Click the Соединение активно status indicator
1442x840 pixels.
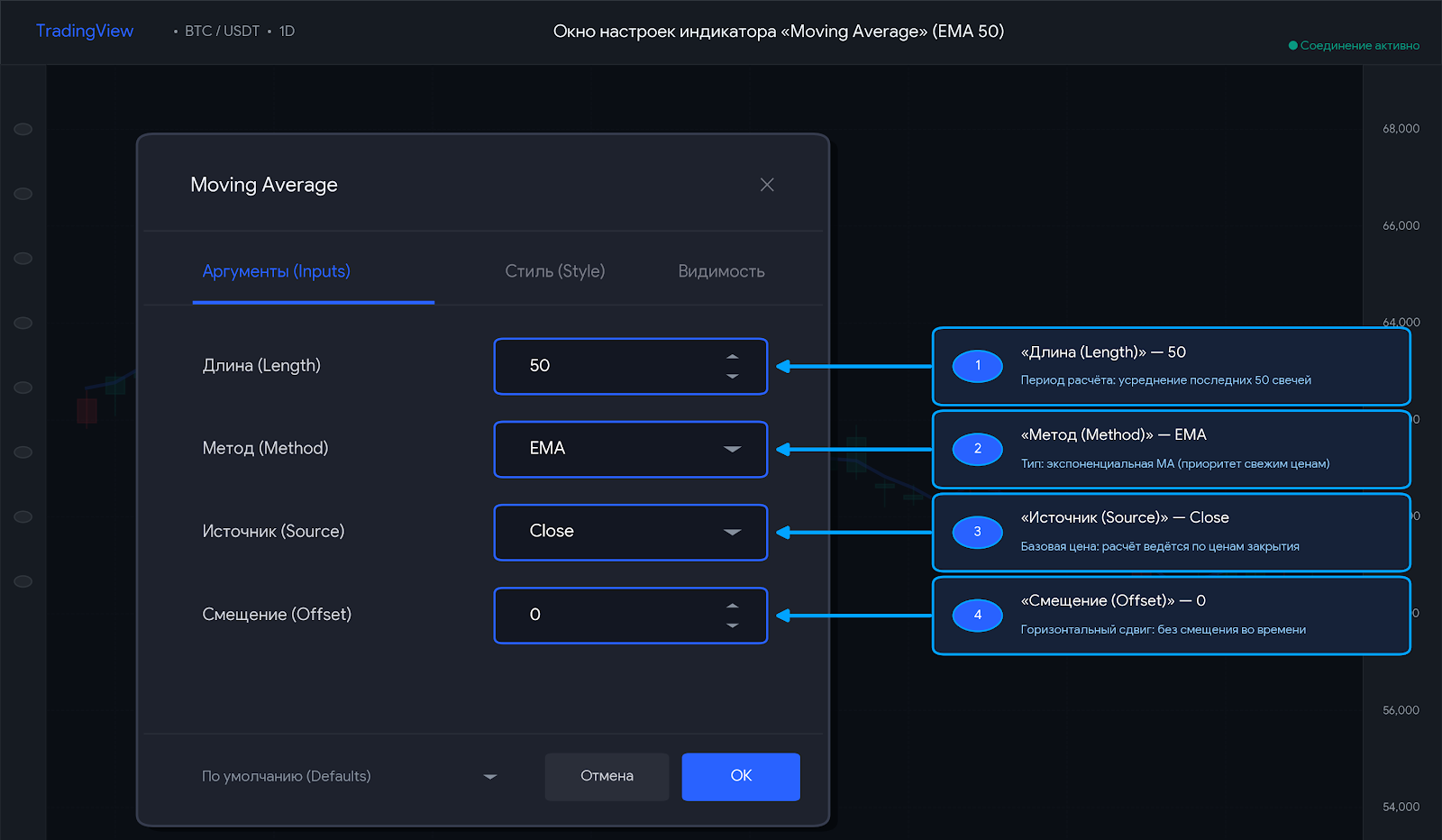[x=1354, y=45]
